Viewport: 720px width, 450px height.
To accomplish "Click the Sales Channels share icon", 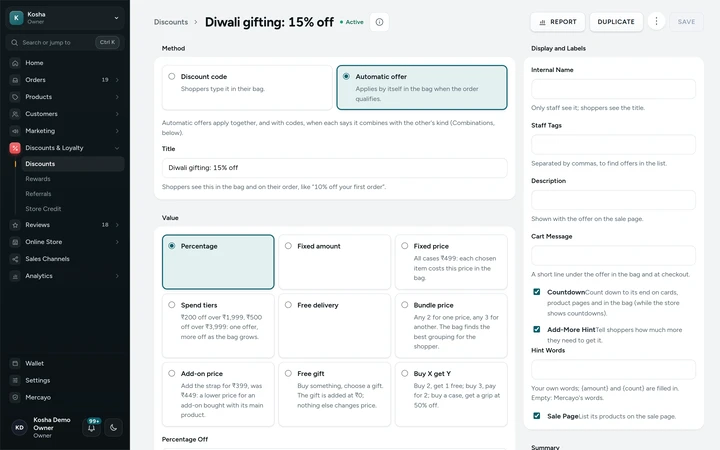I will pyautogui.click(x=15, y=259).
